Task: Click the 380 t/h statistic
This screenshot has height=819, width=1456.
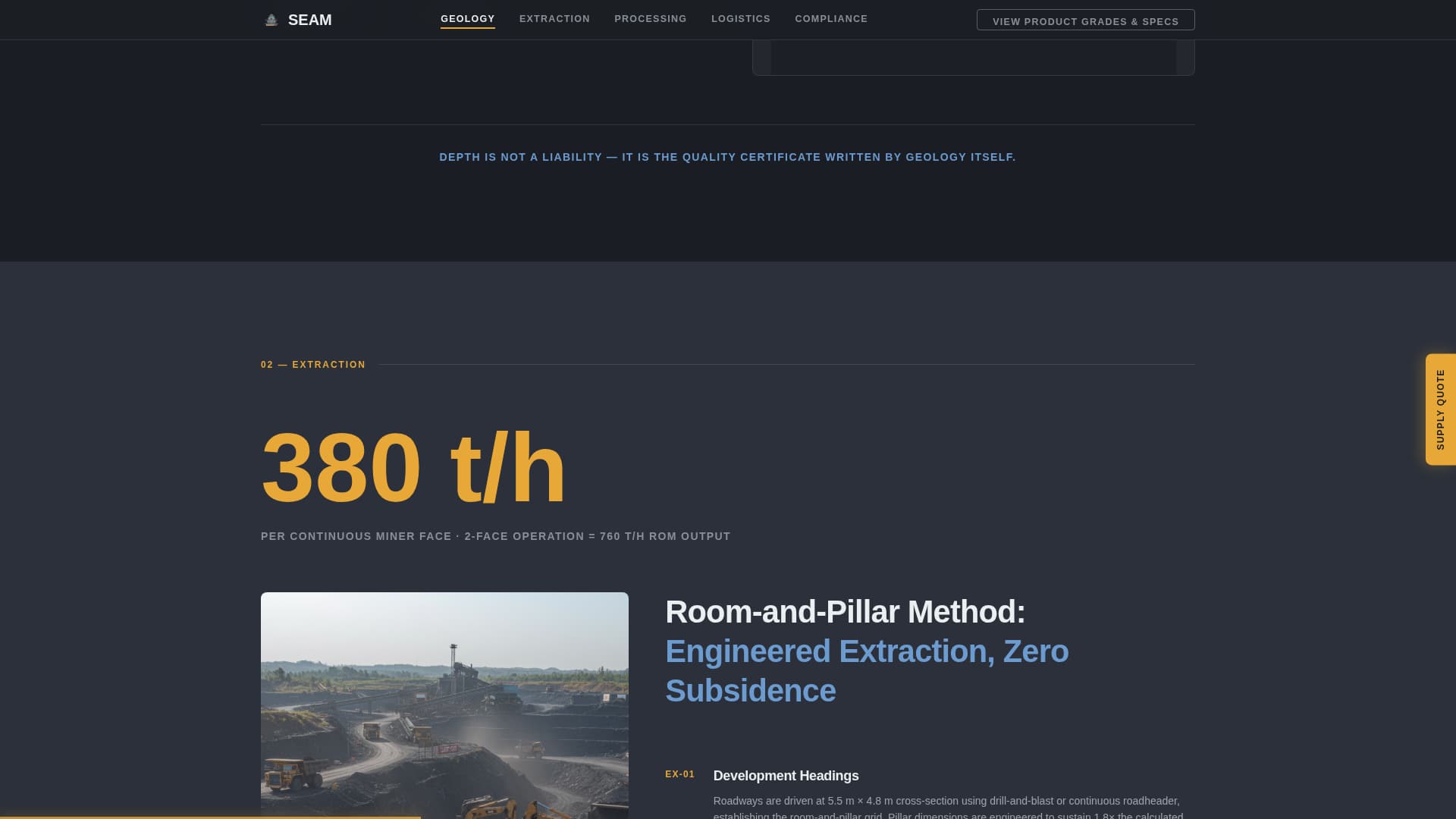Action: 413,465
